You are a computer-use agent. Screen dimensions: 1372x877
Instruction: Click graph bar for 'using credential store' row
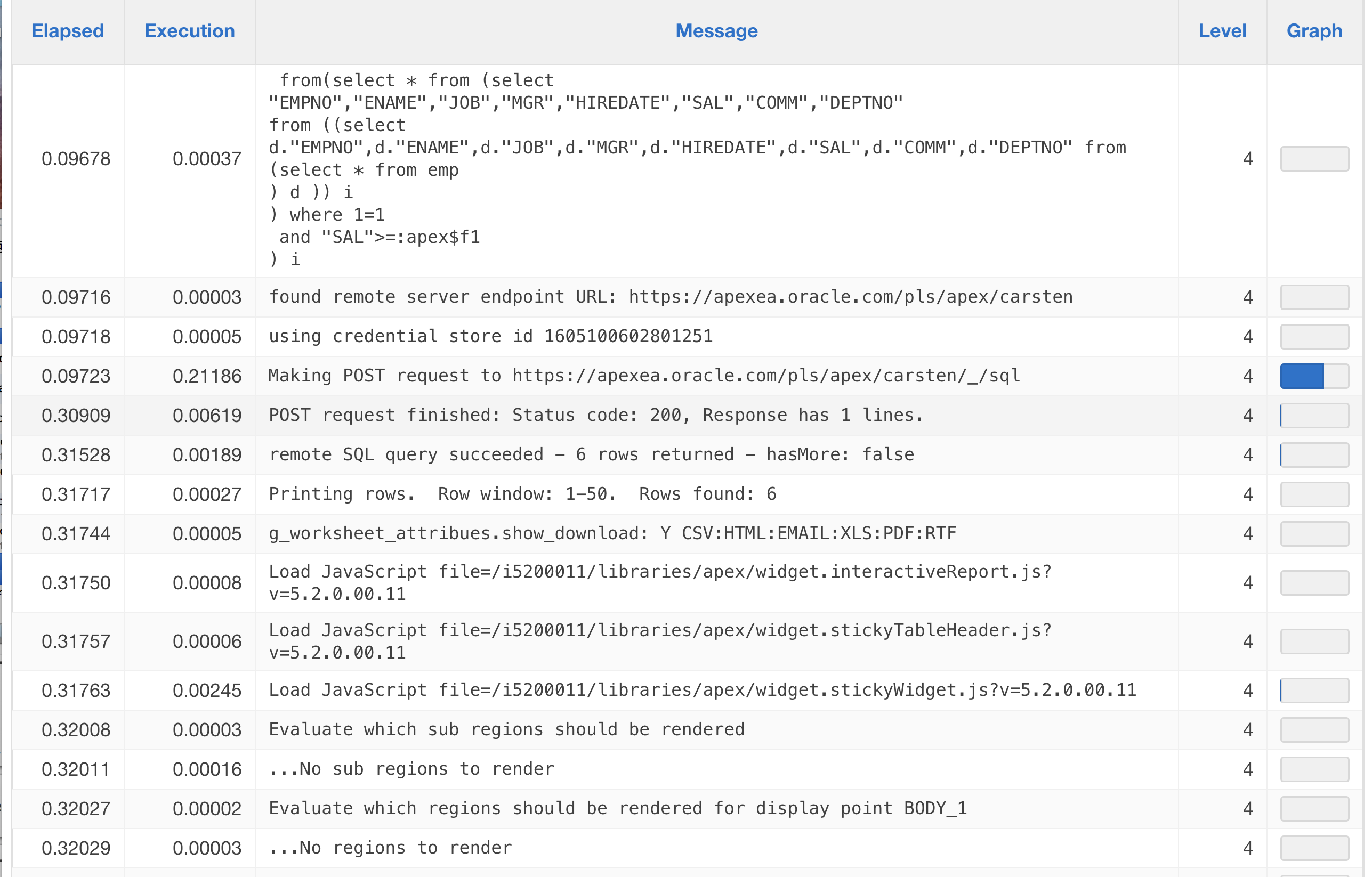click(x=1314, y=337)
